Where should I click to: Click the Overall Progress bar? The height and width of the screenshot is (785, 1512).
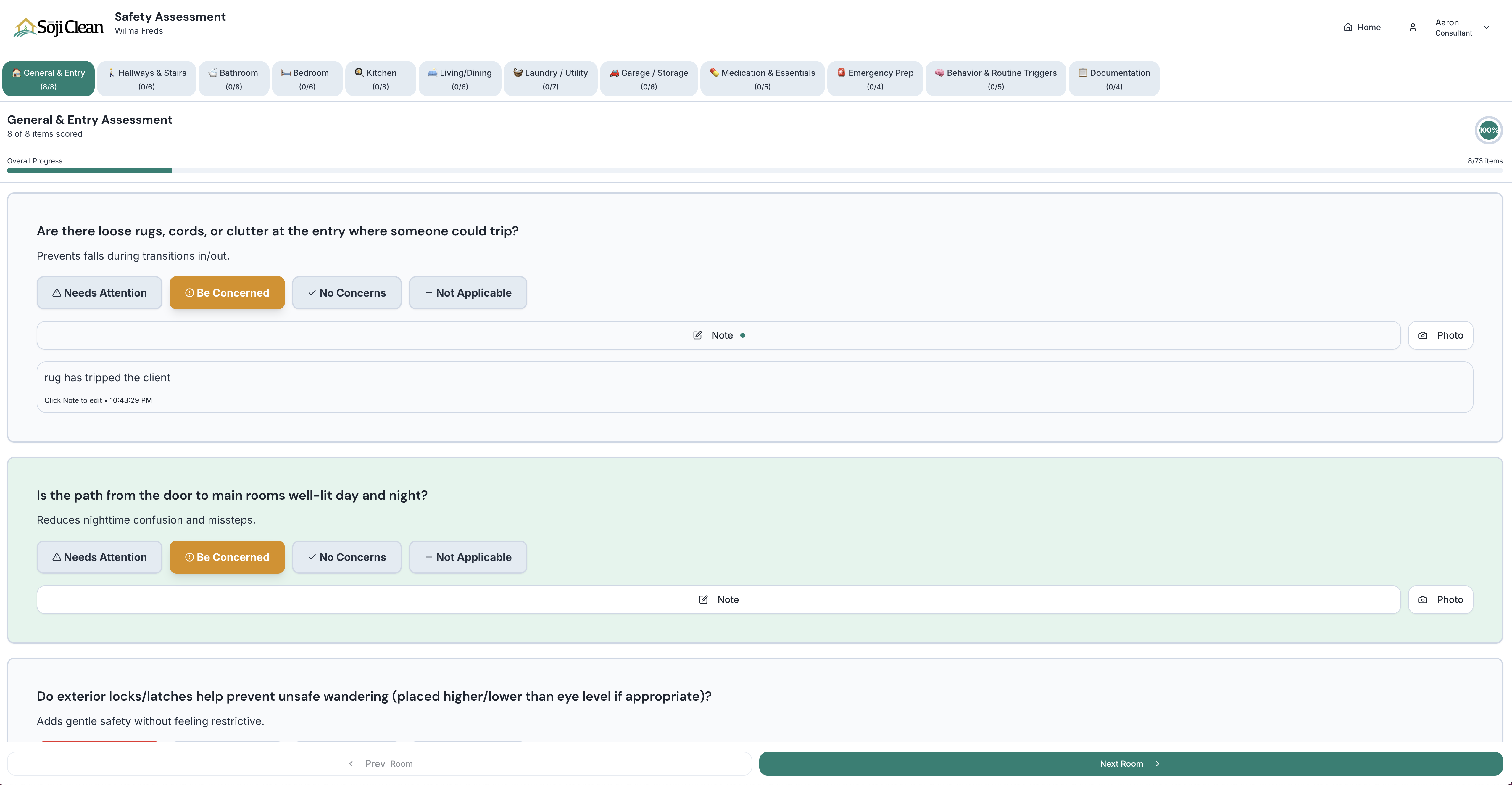pos(754,170)
